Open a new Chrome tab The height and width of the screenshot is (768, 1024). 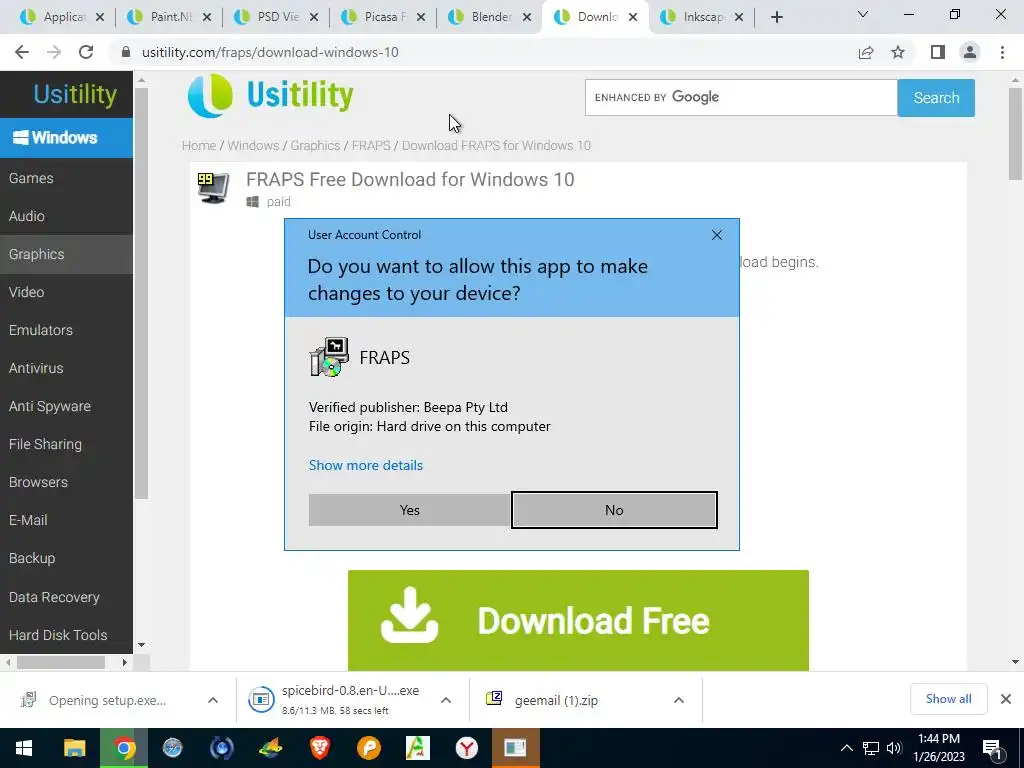click(776, 17)
